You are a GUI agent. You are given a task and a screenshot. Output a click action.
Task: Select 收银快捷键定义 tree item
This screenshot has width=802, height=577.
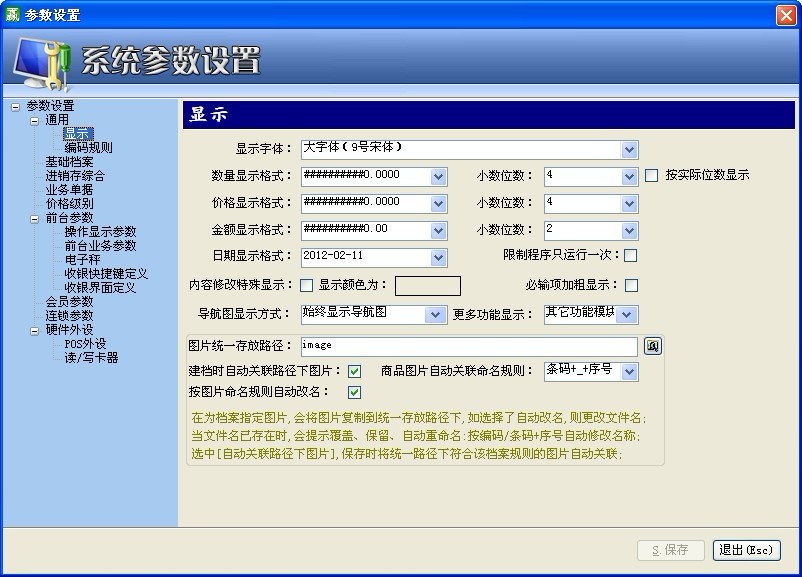click(106, 274)
